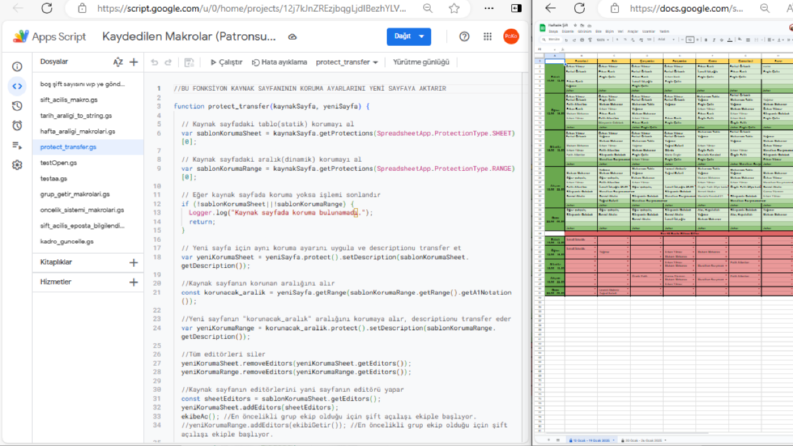Toggle the browser sidebar icon in the left window
This screenshot has height=446, width=793.
(516, 8)
